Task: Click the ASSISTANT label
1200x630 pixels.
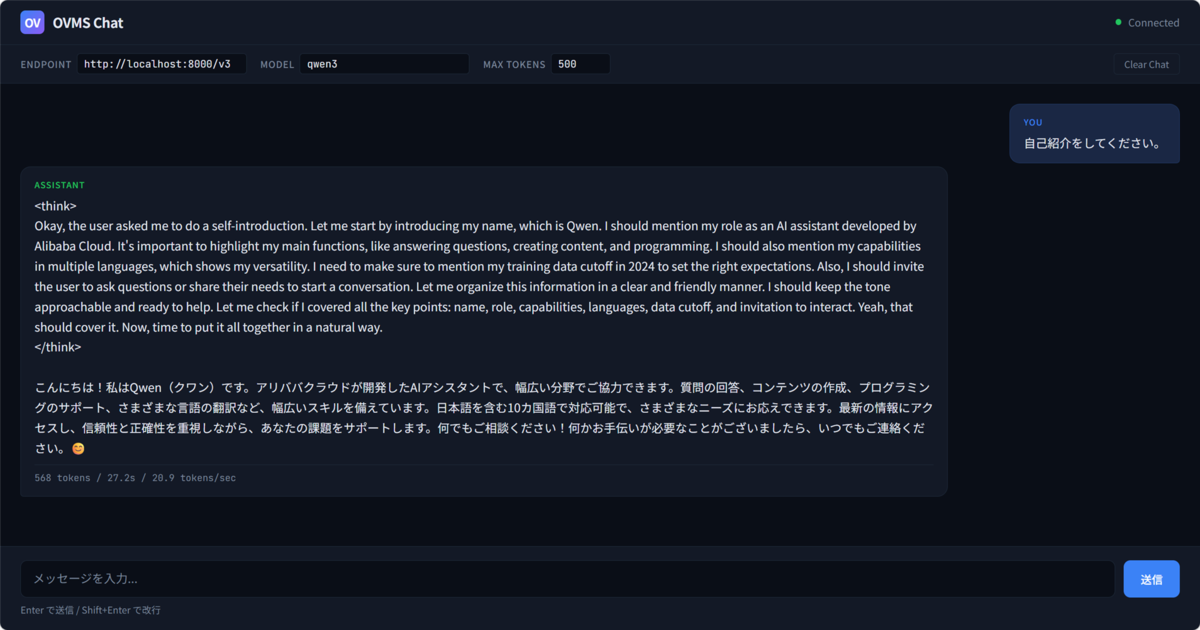Action: point(59,185)
